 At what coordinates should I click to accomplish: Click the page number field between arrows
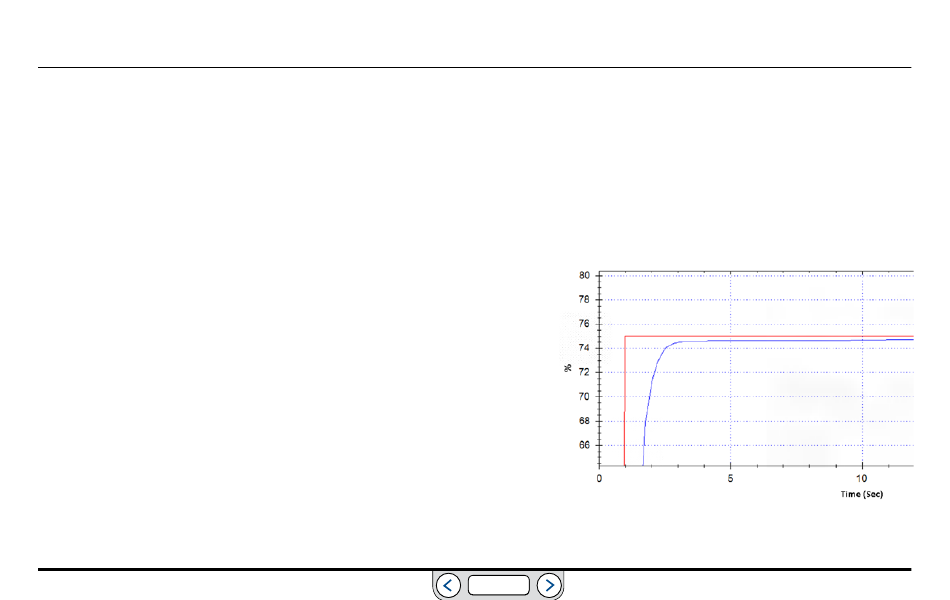tap(499, 585)
